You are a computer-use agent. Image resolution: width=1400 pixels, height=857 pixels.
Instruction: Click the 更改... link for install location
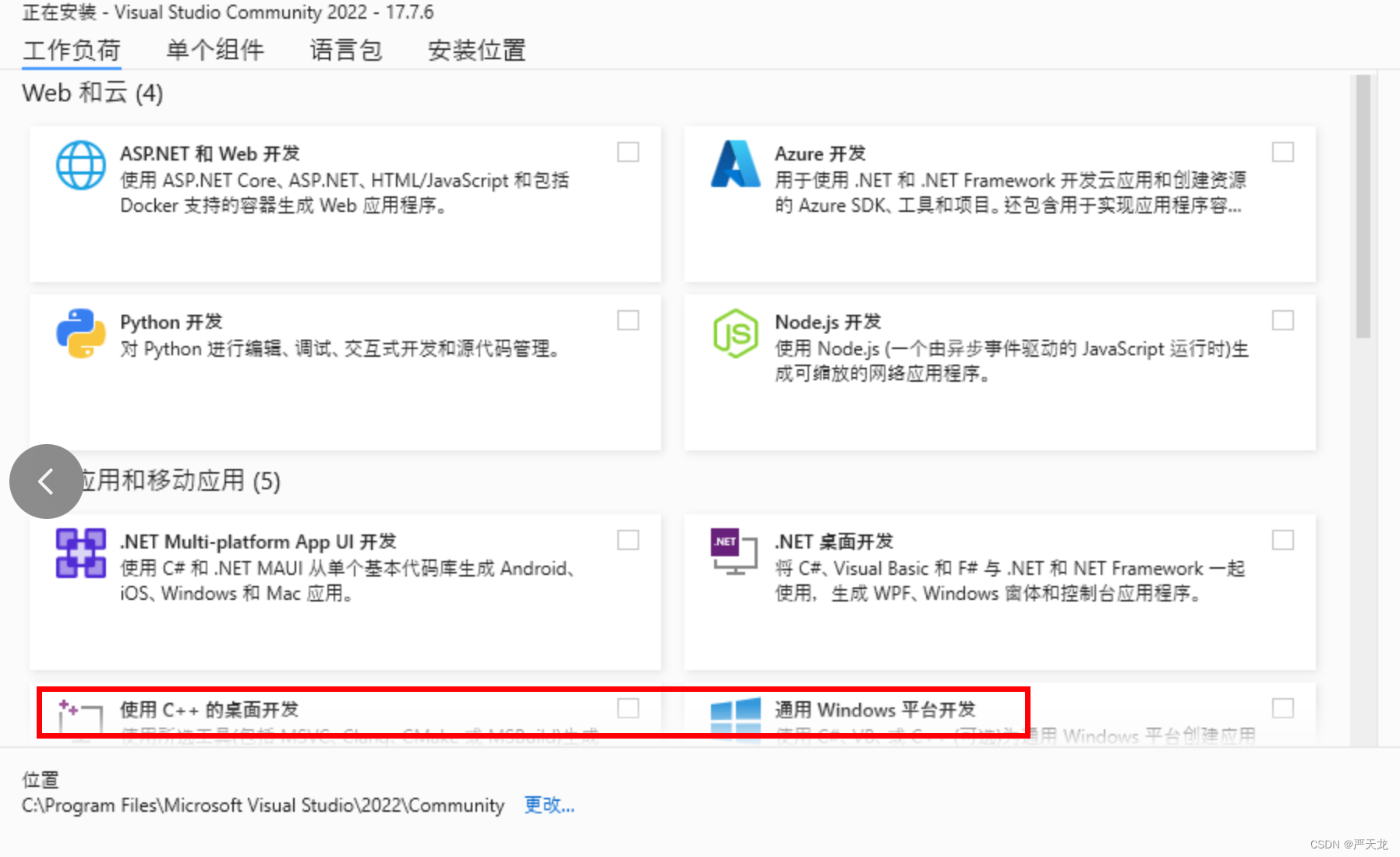coord(549,805)
